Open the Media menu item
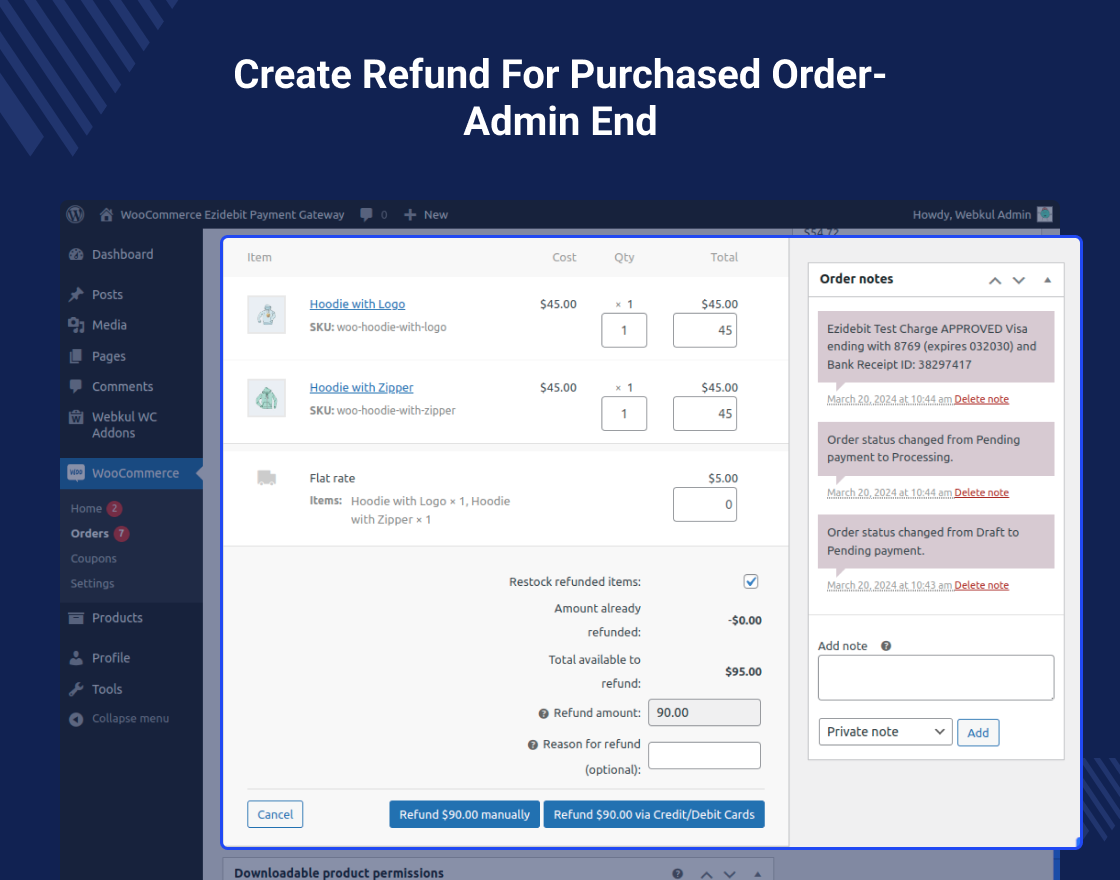 109,325
